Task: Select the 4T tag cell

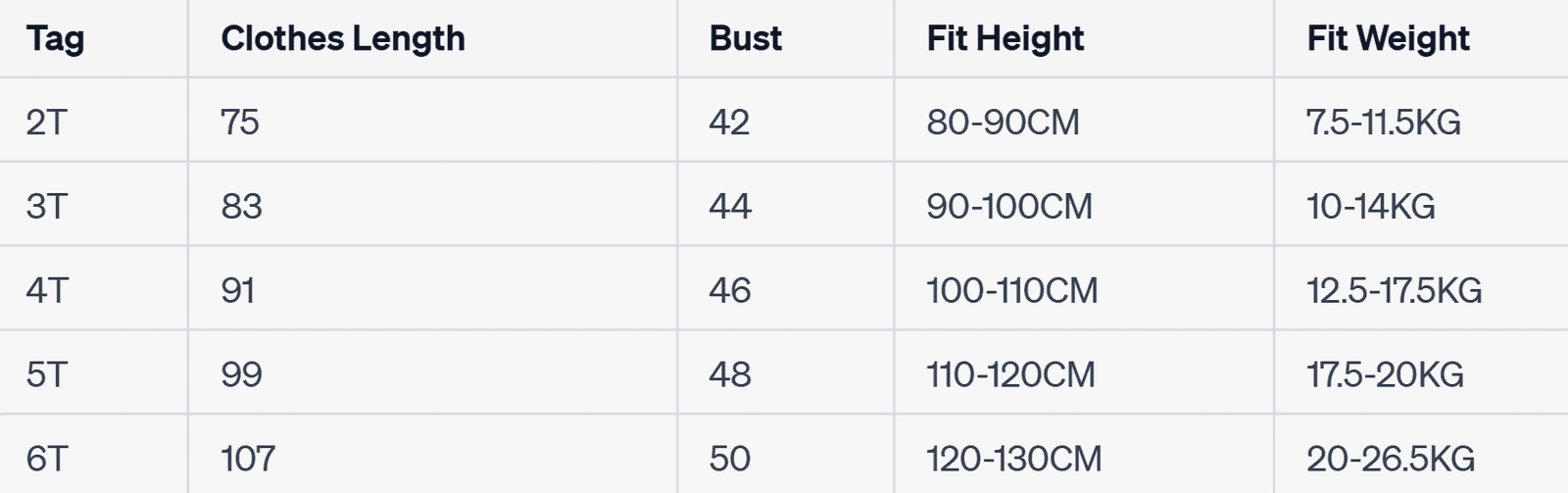Action: click(46, 290)
